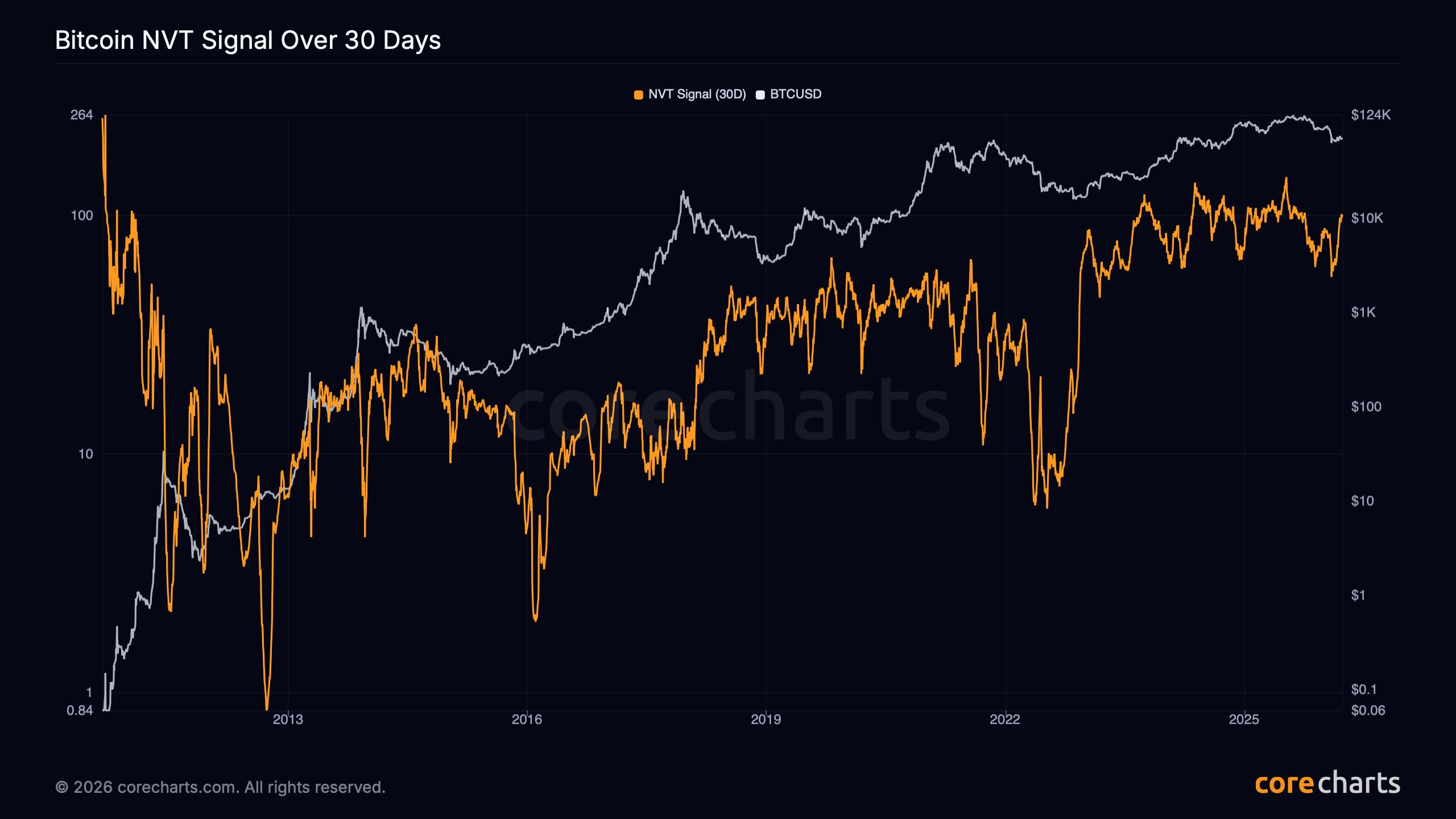This screenshot has width=1456, height=819.
Task: Select the 2016 x-axis year label
Action: [527, 719]
